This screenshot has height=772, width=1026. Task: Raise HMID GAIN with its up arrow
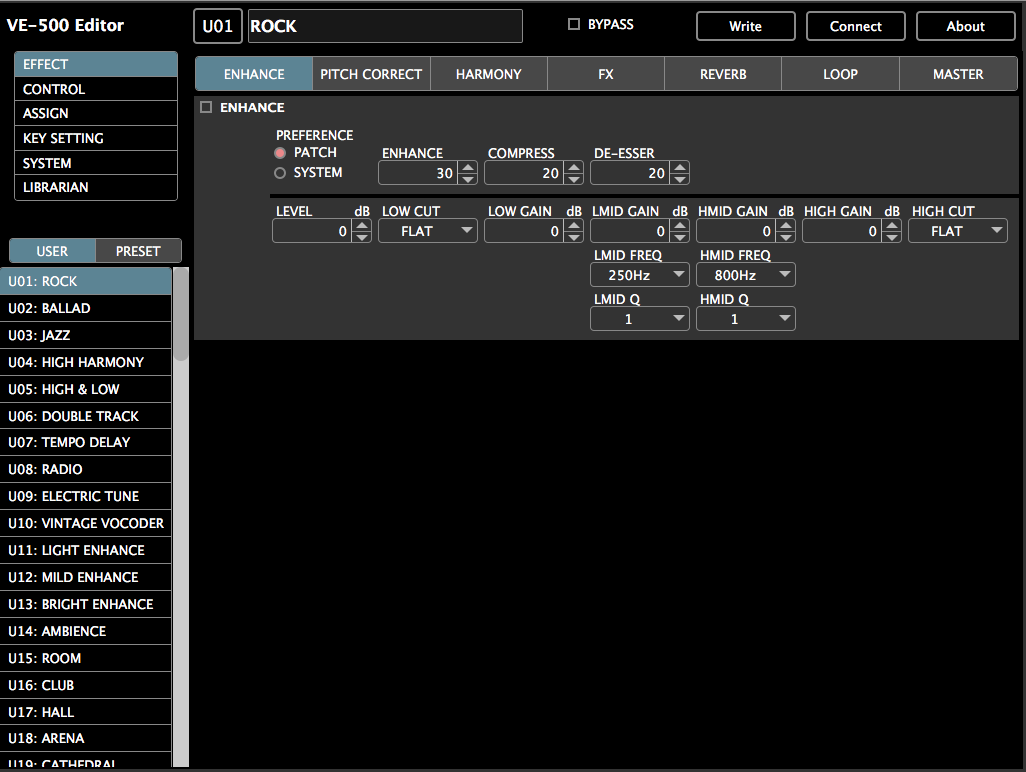tap(786, 226)
